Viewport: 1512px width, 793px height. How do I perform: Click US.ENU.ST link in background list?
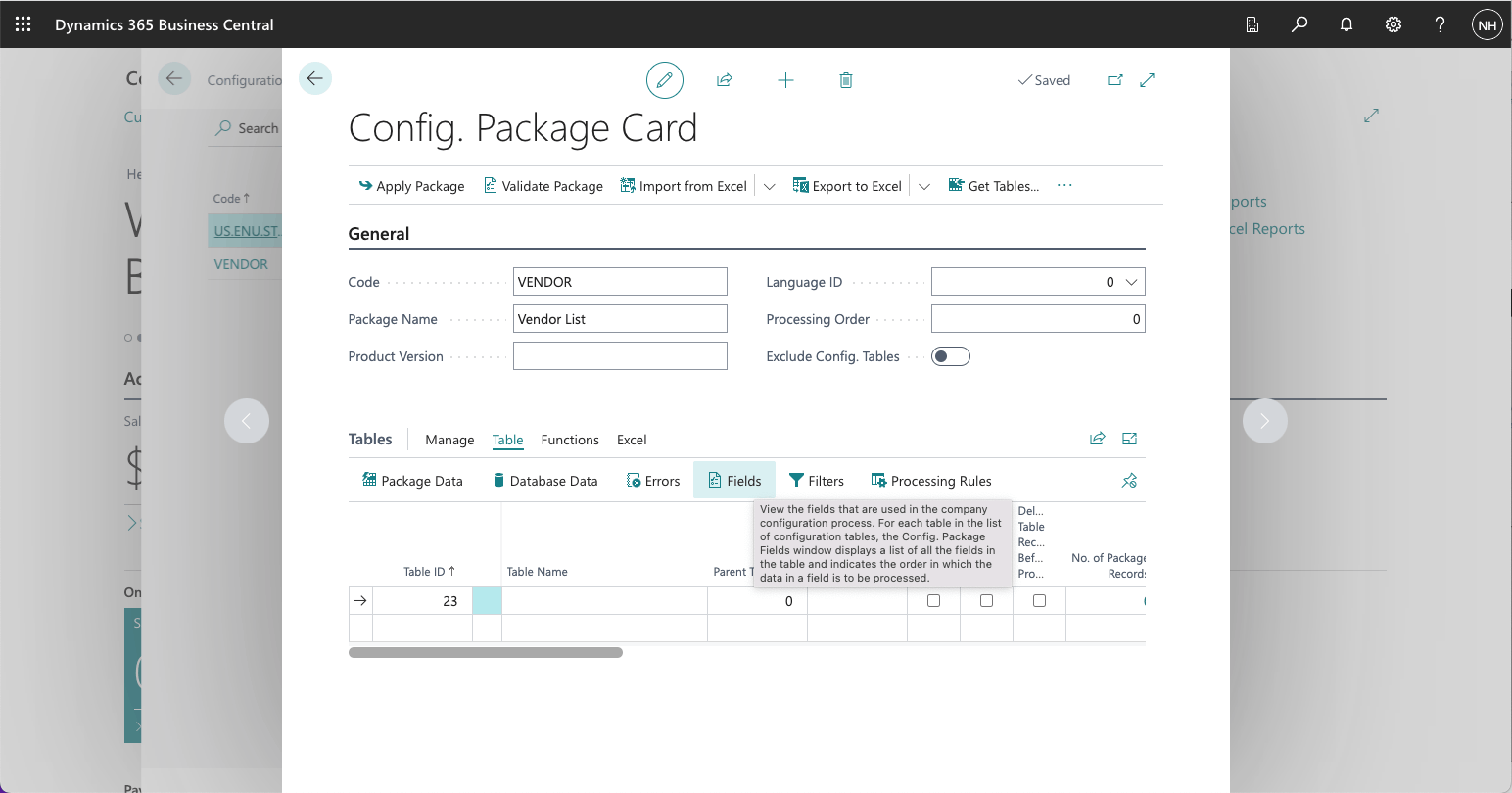(247, 231)
